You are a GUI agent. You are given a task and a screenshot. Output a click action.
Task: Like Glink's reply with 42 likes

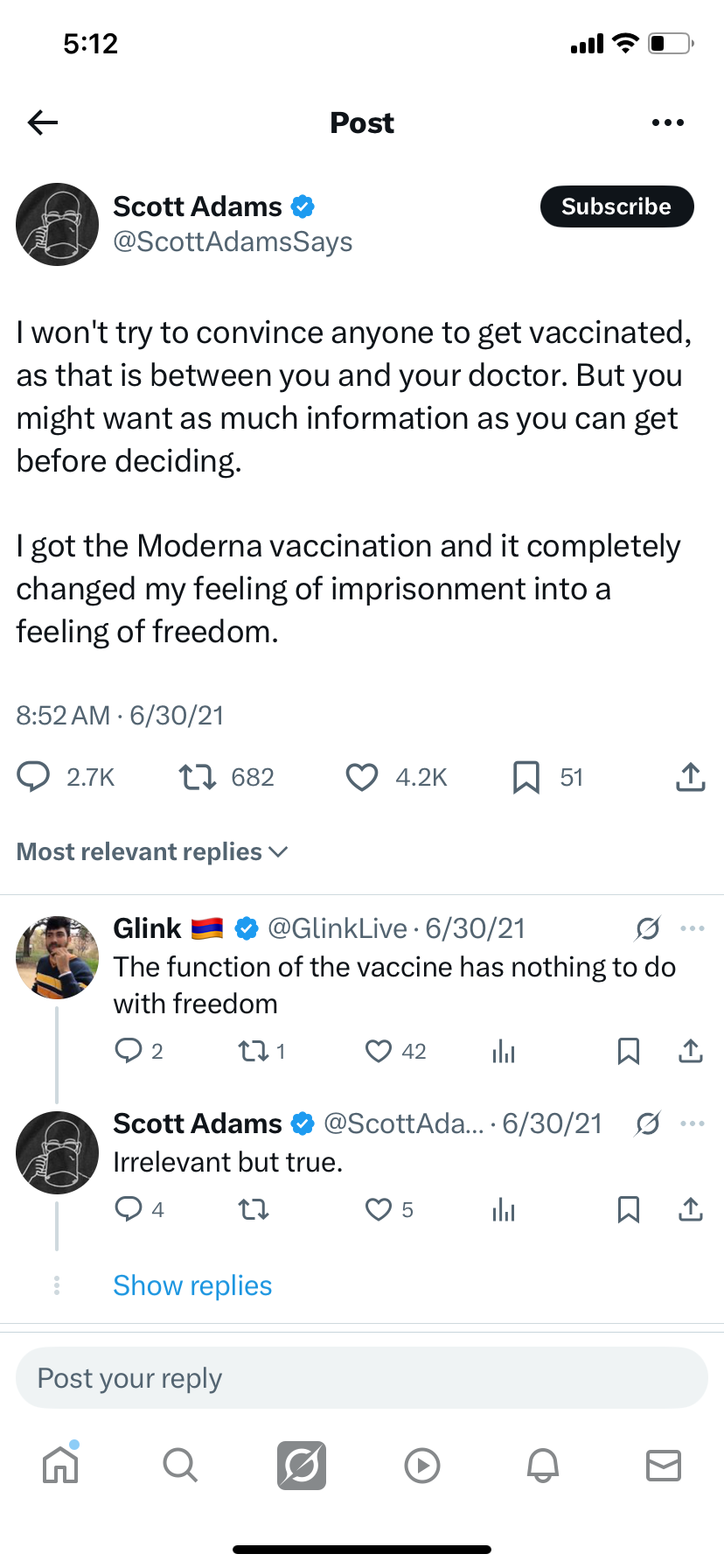[378, 1051]
